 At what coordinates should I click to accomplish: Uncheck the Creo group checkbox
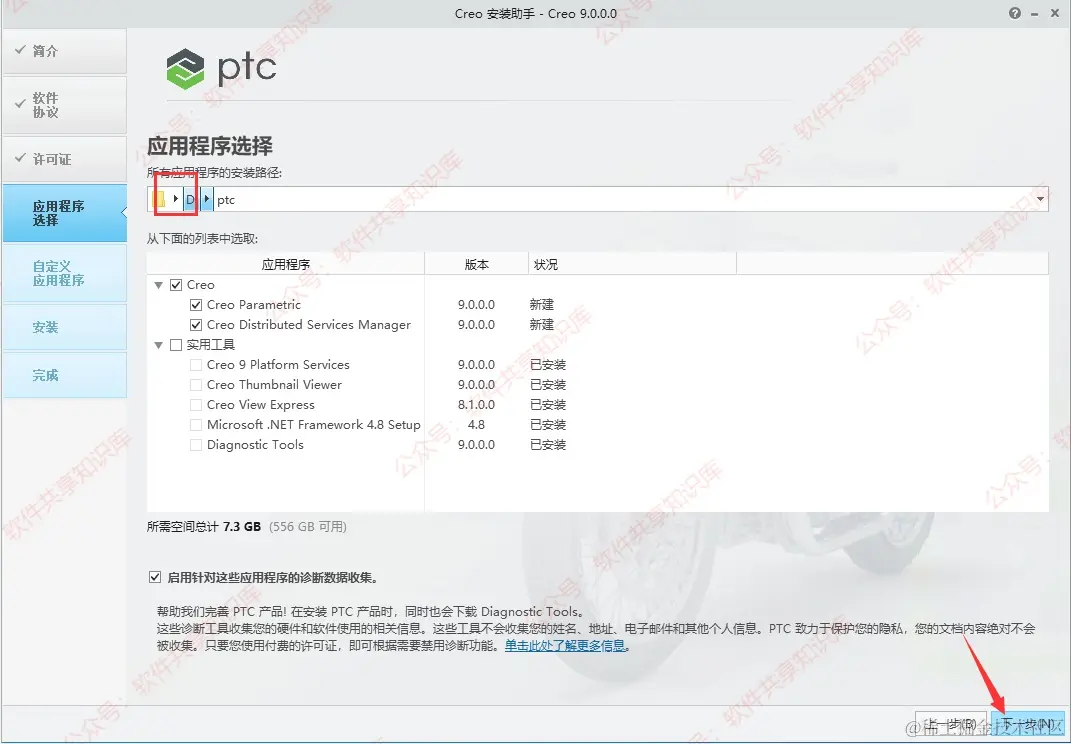(176, 285)
